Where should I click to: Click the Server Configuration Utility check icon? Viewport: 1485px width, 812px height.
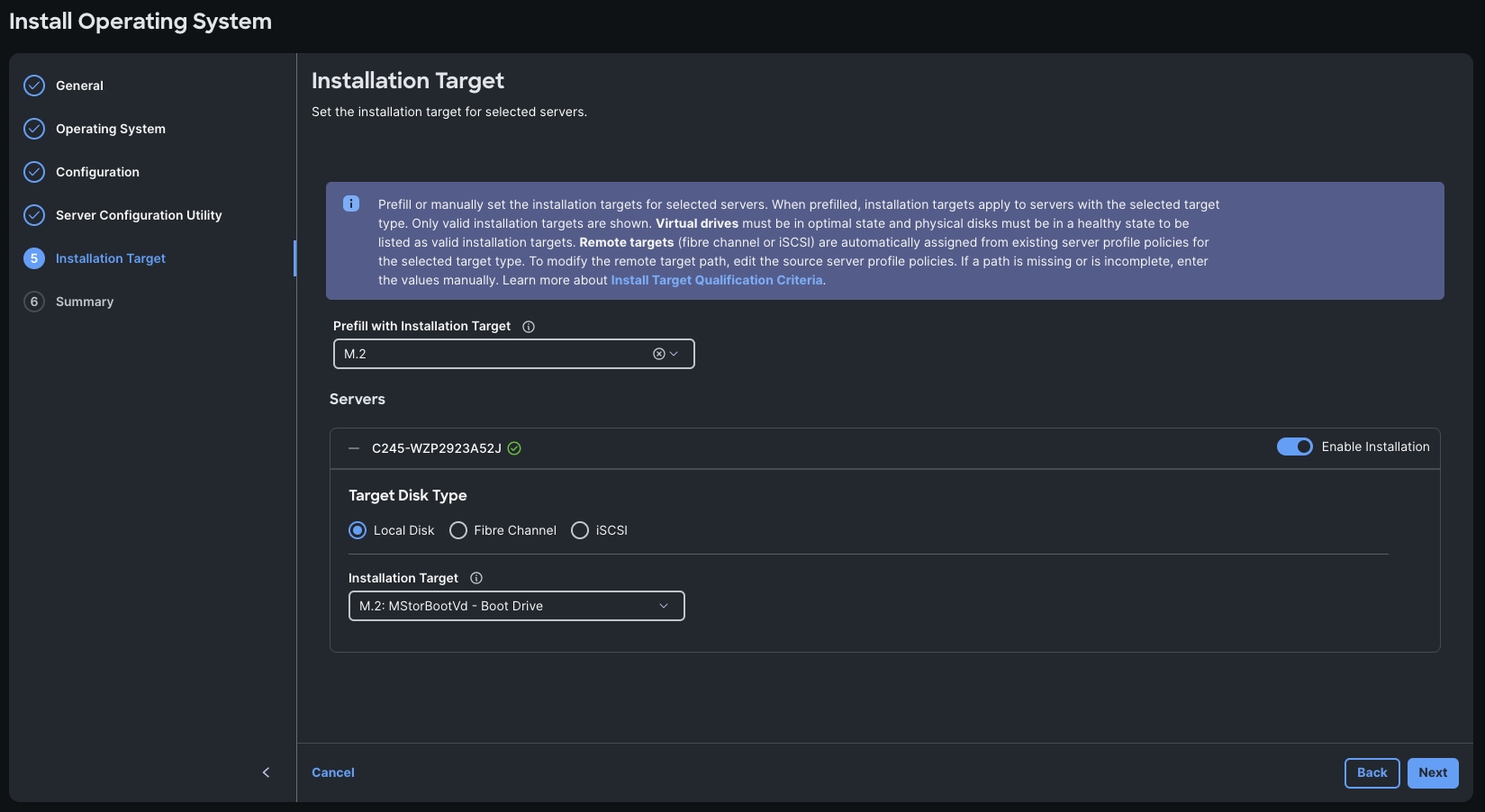33,214
